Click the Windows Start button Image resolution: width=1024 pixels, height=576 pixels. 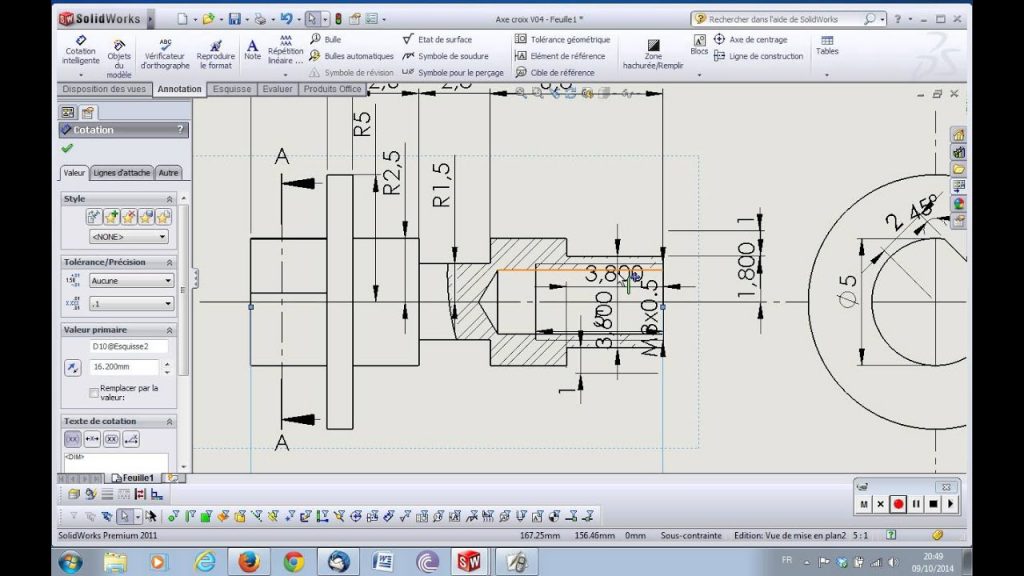[x=70, y=562]
